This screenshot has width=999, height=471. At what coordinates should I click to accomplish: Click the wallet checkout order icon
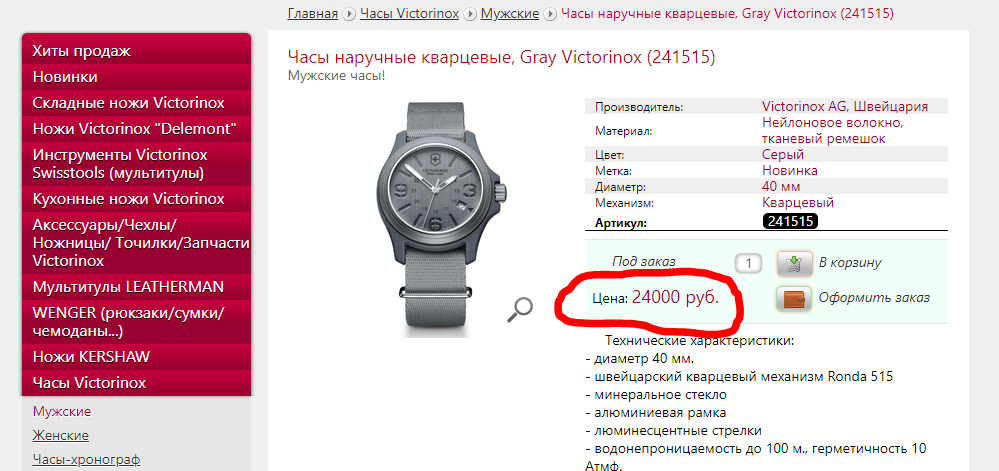(794, 298)
